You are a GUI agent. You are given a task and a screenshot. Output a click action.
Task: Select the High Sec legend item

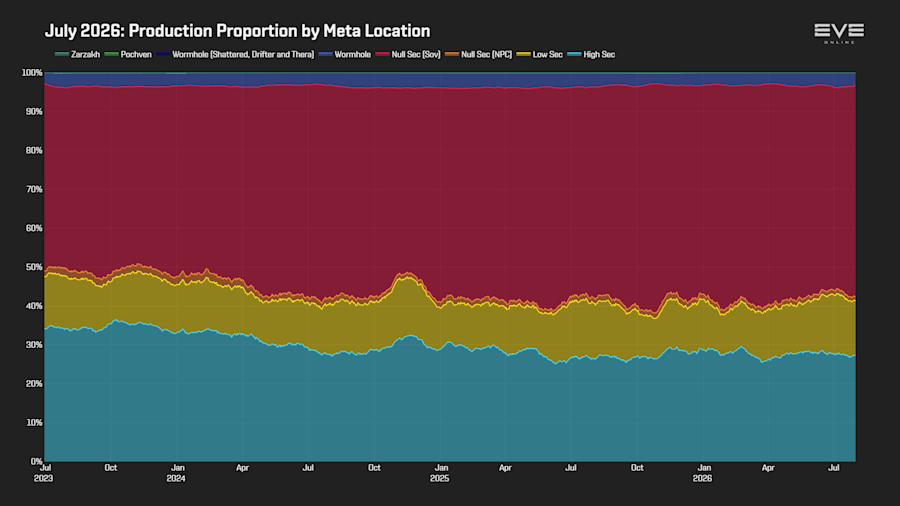(591, 55)
